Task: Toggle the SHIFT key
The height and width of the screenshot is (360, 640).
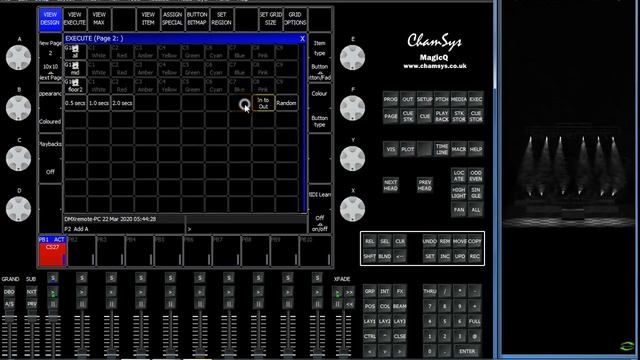Action: (x=369, y=256)
